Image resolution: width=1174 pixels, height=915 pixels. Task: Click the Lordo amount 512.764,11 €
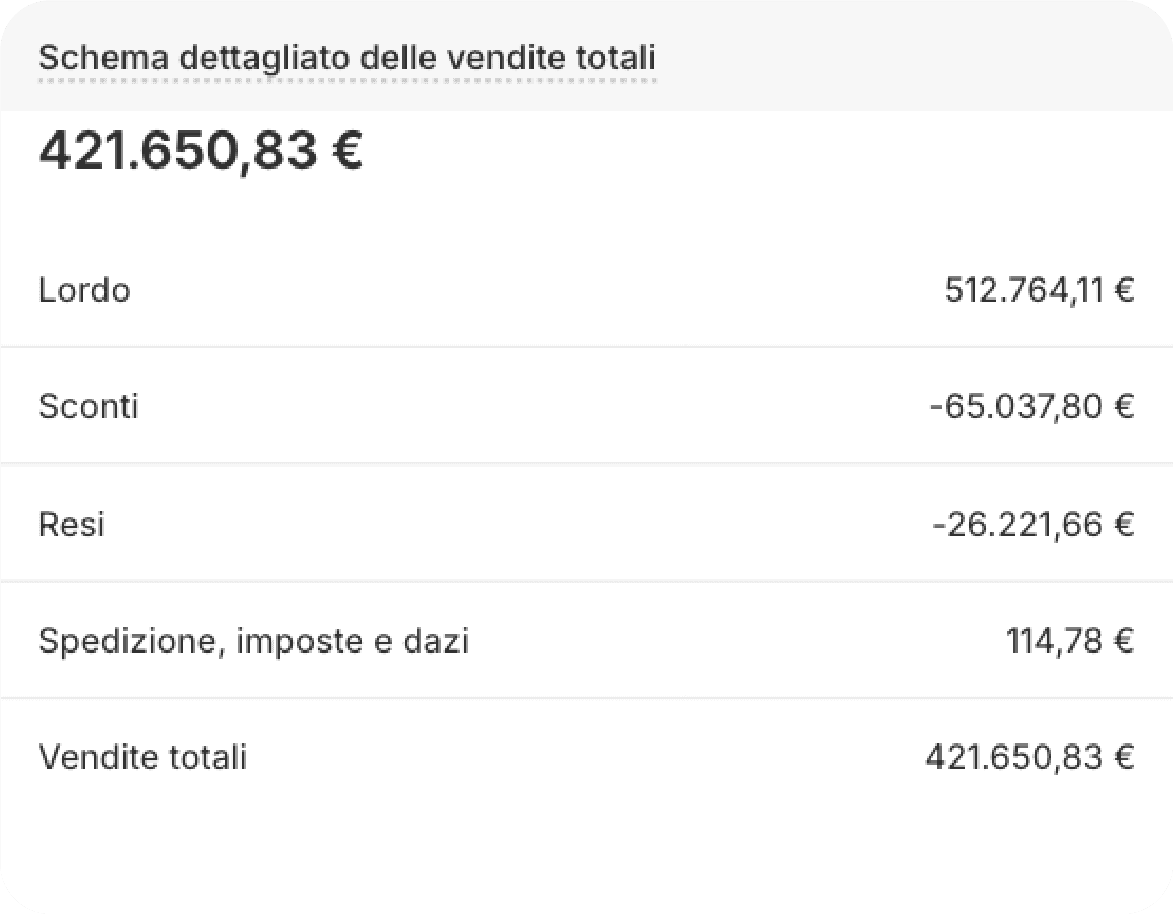(x=1039, y=290)
